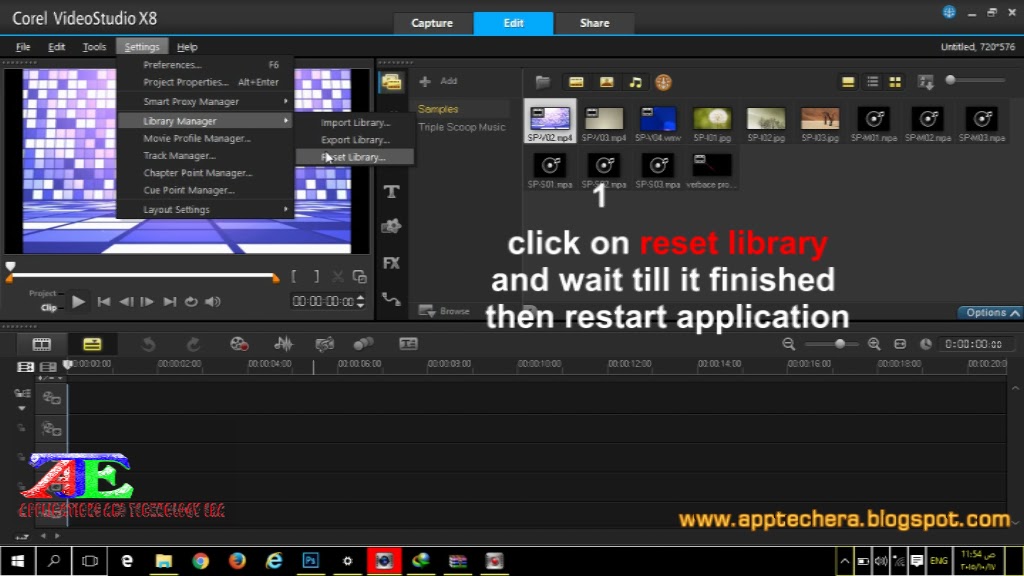Play the preview
This screenshot has width=1024, height=576.
[78, 302]
